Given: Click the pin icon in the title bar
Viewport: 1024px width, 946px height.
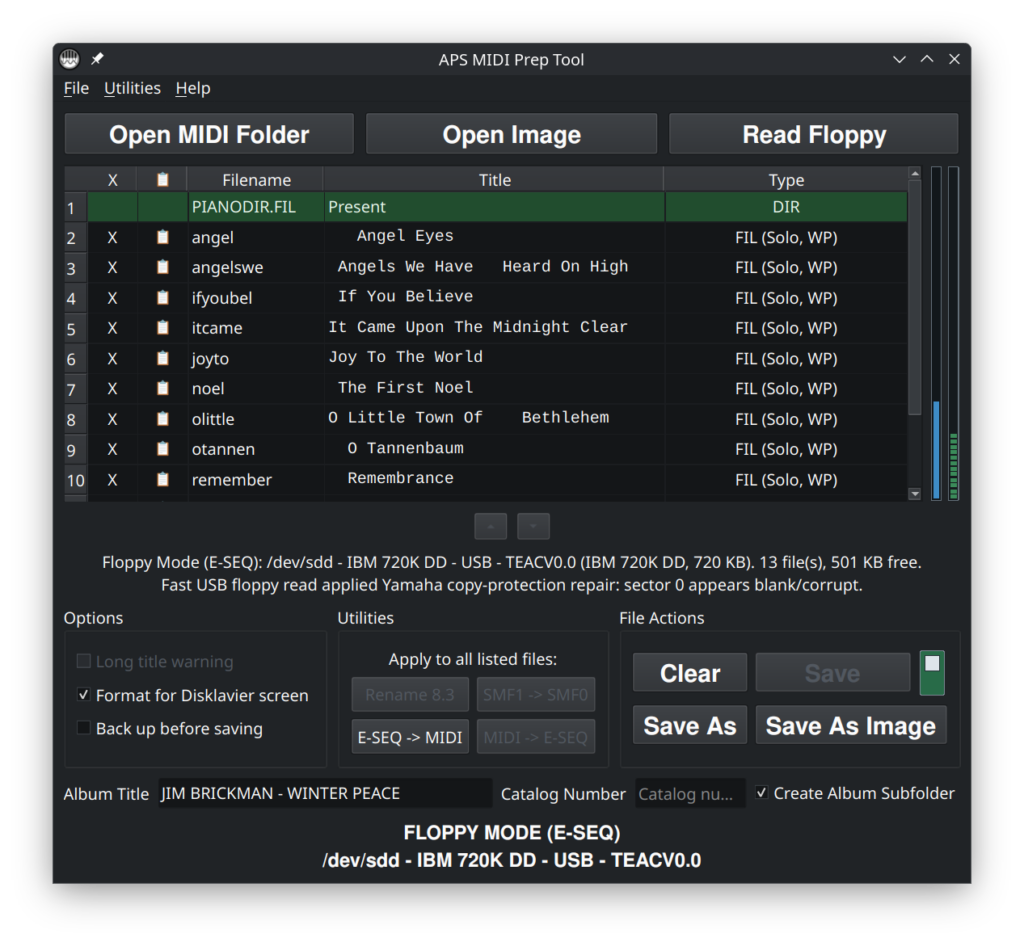Looking at the screenshot, I should (97, 59).
